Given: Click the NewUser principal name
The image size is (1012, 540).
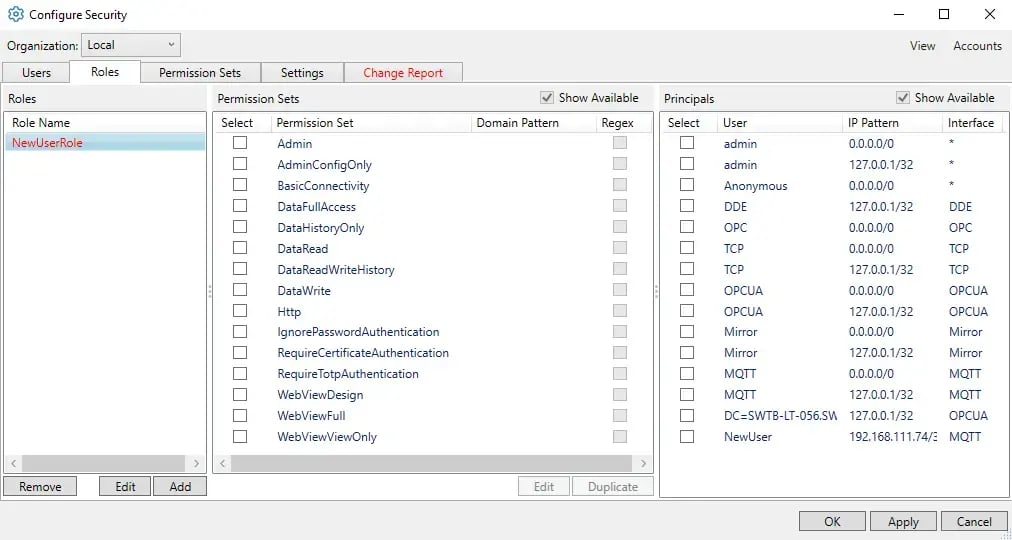Looking at the screenshot, I should point(747,437).
